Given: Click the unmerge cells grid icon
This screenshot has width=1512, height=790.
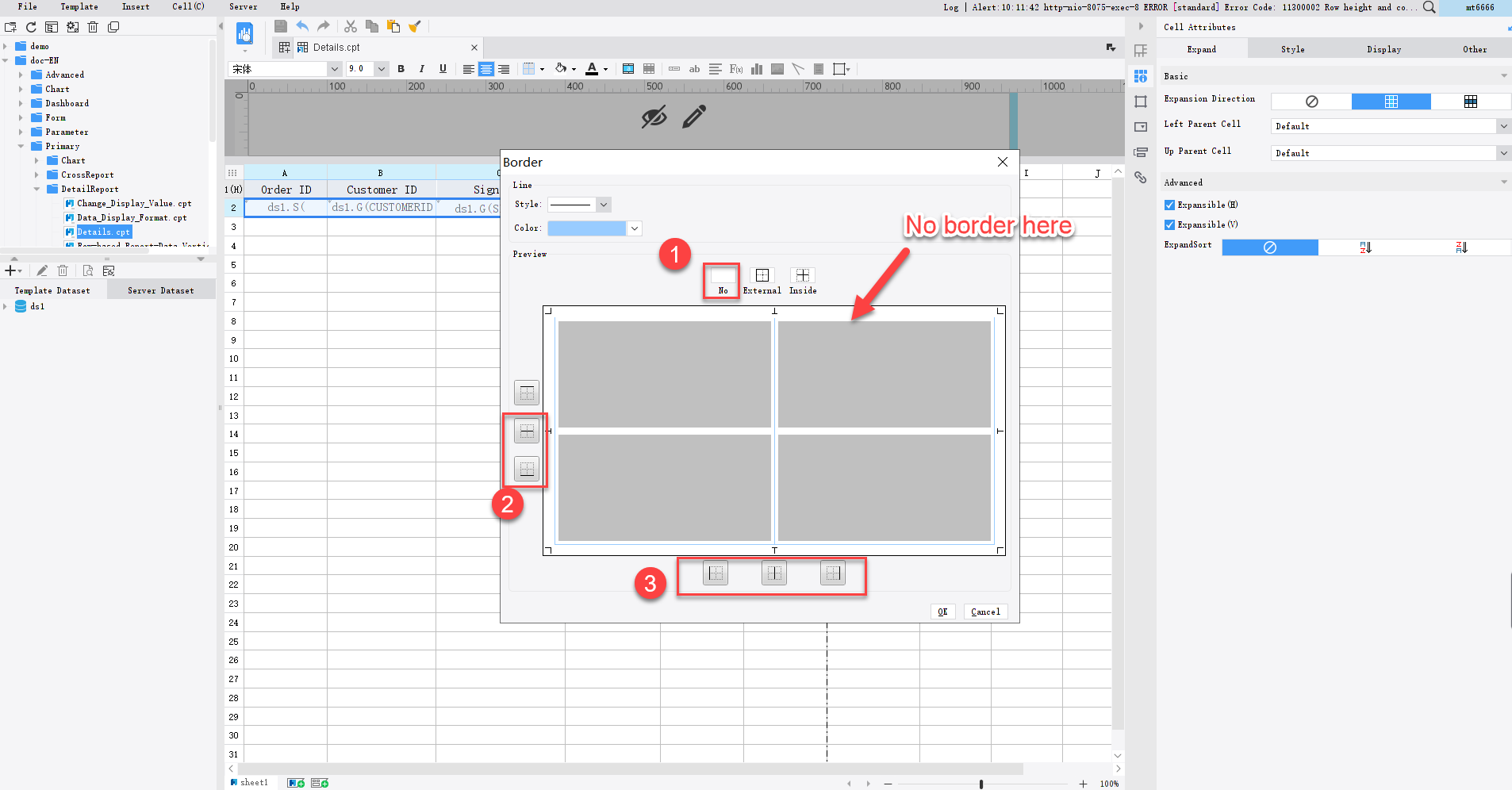Looking at the screenshot, I should point(649,69).
